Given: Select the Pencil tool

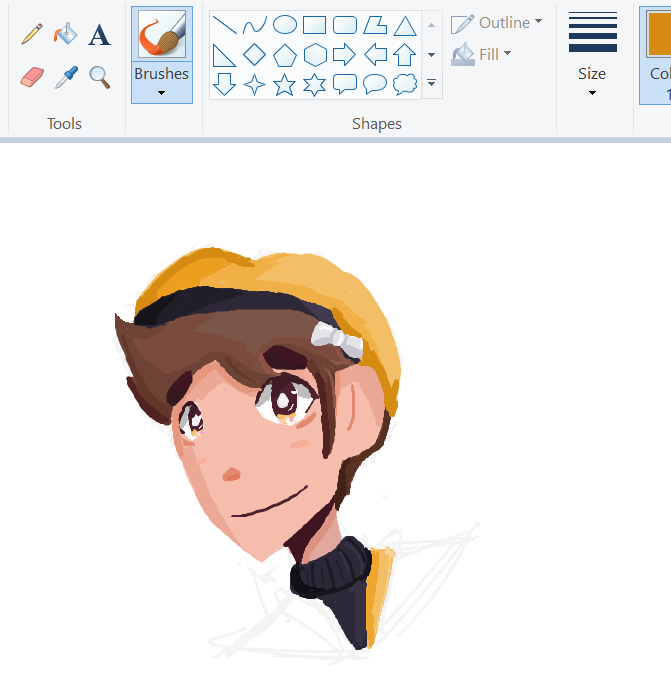Looking at the screenshot, I should point(32,34).
